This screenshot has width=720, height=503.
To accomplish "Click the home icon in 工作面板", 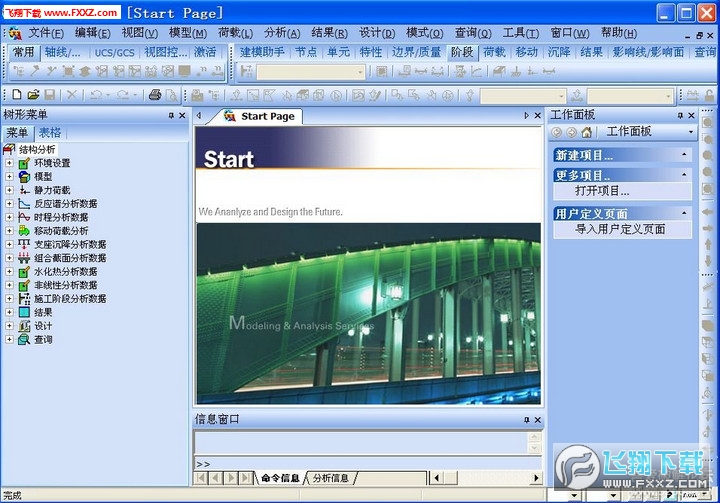I will click(587, 132).
